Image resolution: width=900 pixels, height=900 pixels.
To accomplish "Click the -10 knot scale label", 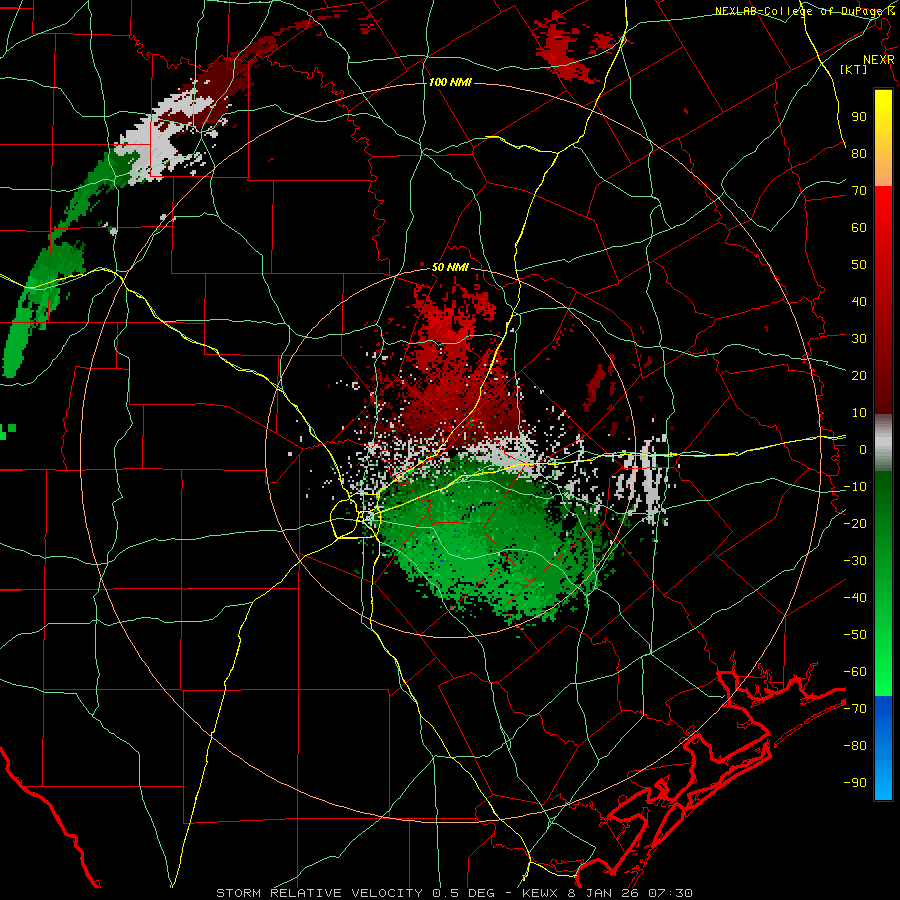I will click(x=855, y=487).
